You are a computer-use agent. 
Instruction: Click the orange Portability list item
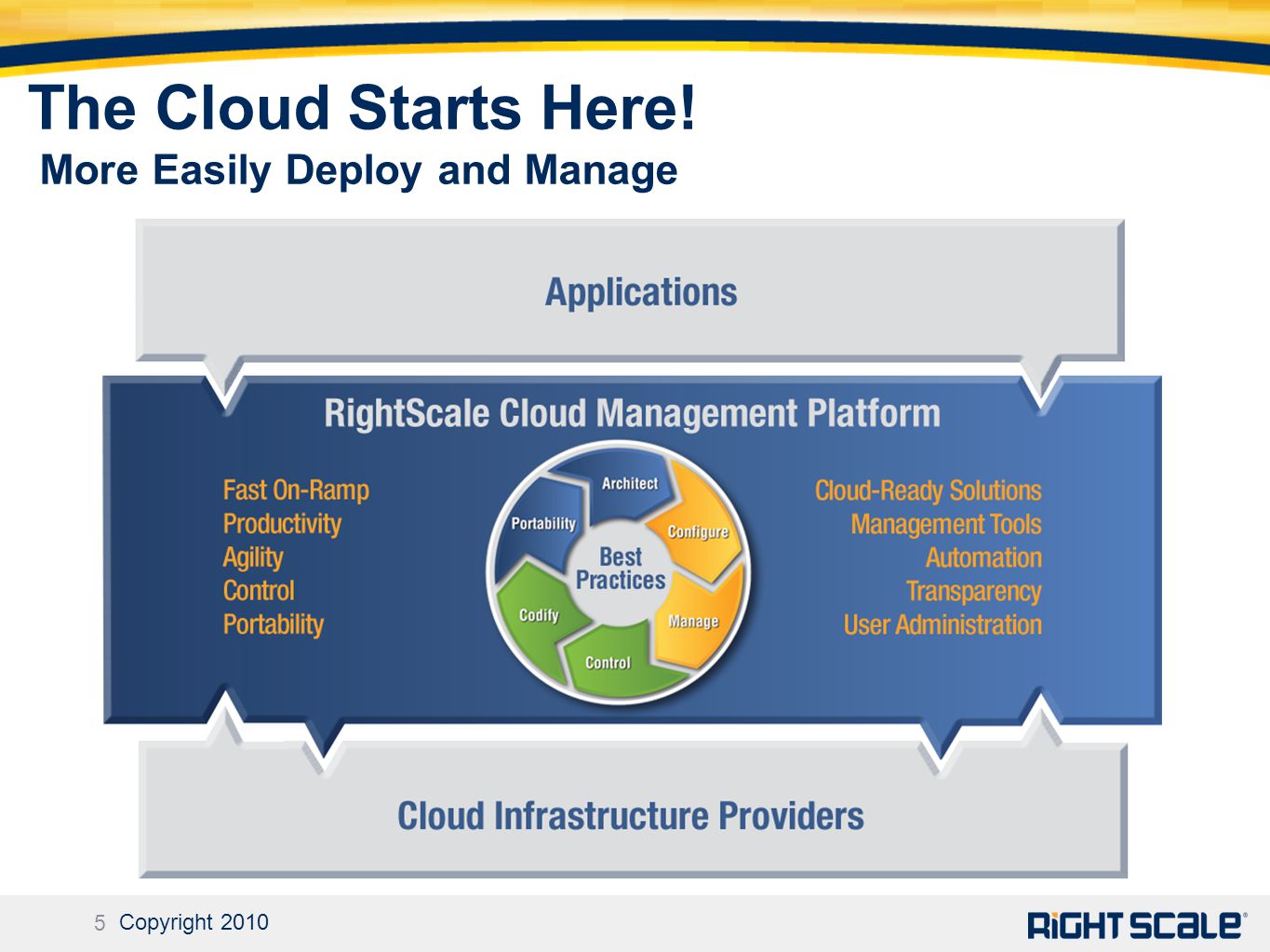tap(274, 624)
